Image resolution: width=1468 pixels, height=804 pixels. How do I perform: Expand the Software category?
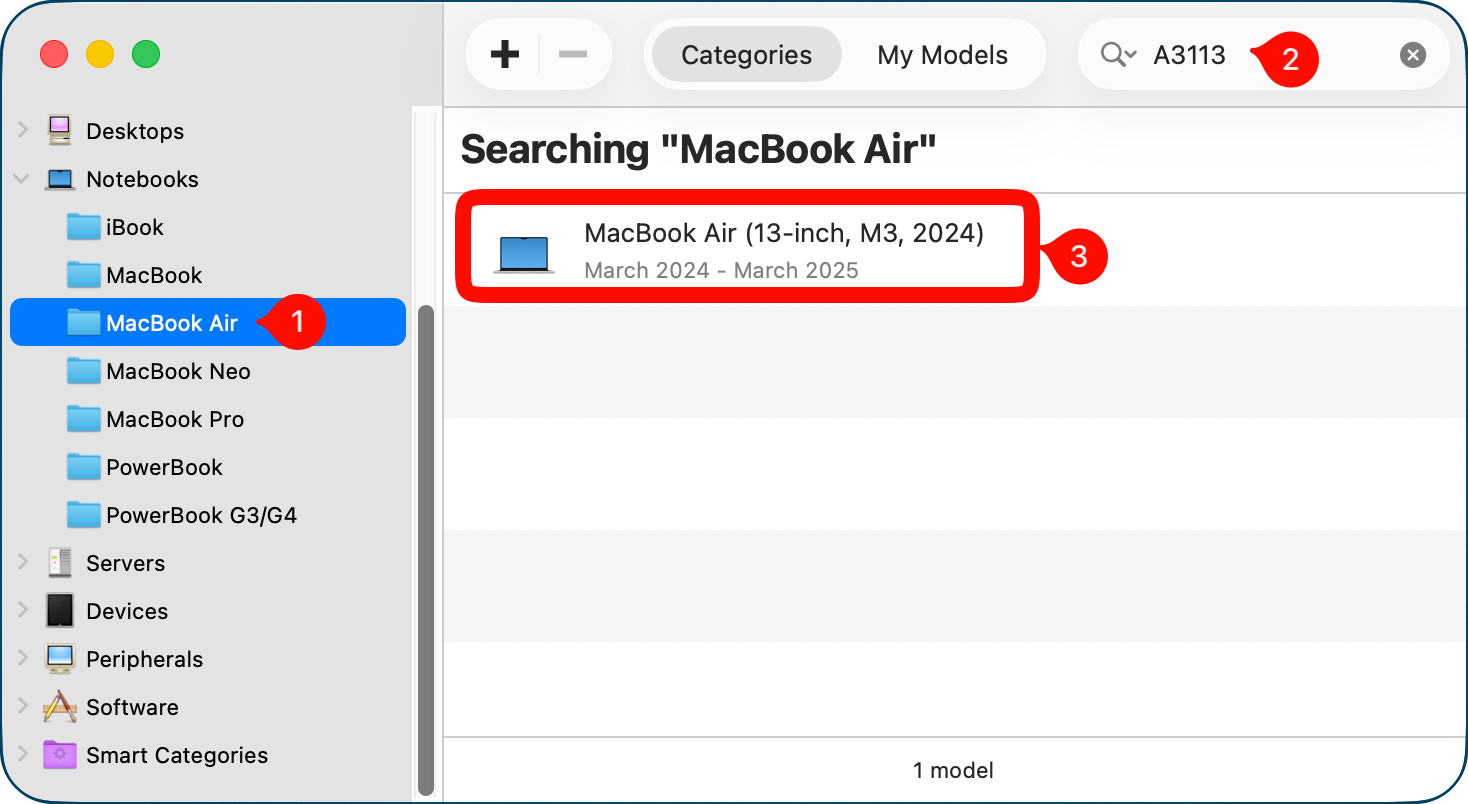[23, 707]
